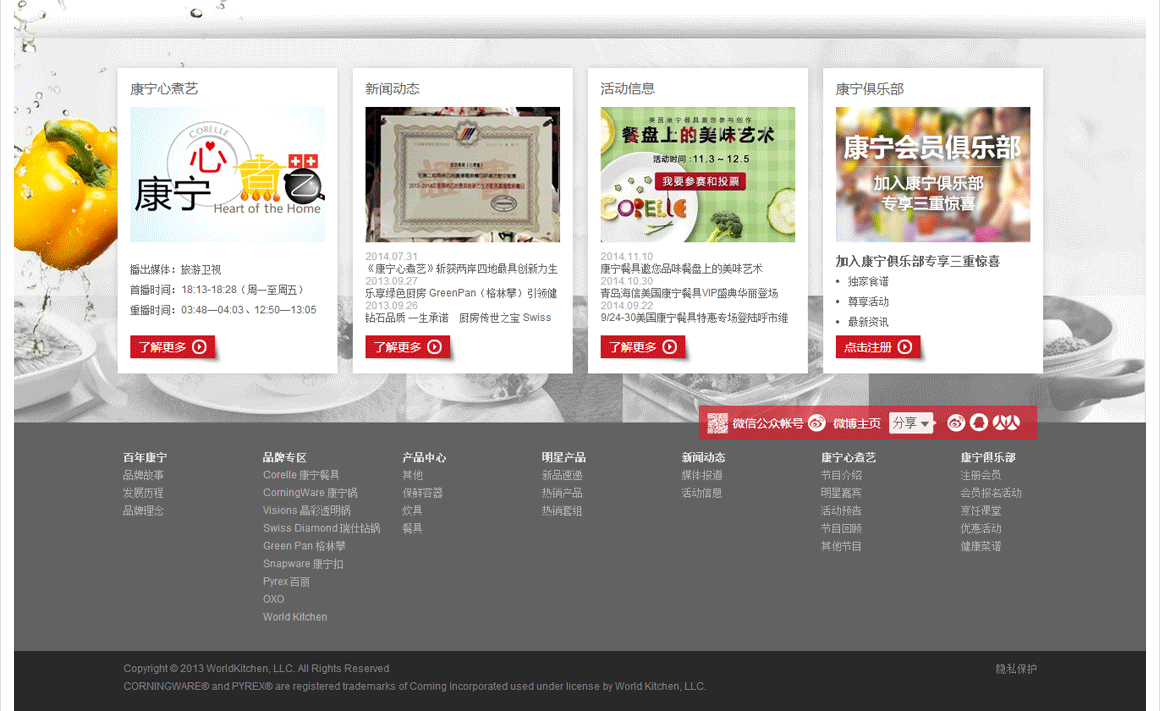1160x711 pixels.
Task: Open footer link 热销产品
Action: pos(562,493)
